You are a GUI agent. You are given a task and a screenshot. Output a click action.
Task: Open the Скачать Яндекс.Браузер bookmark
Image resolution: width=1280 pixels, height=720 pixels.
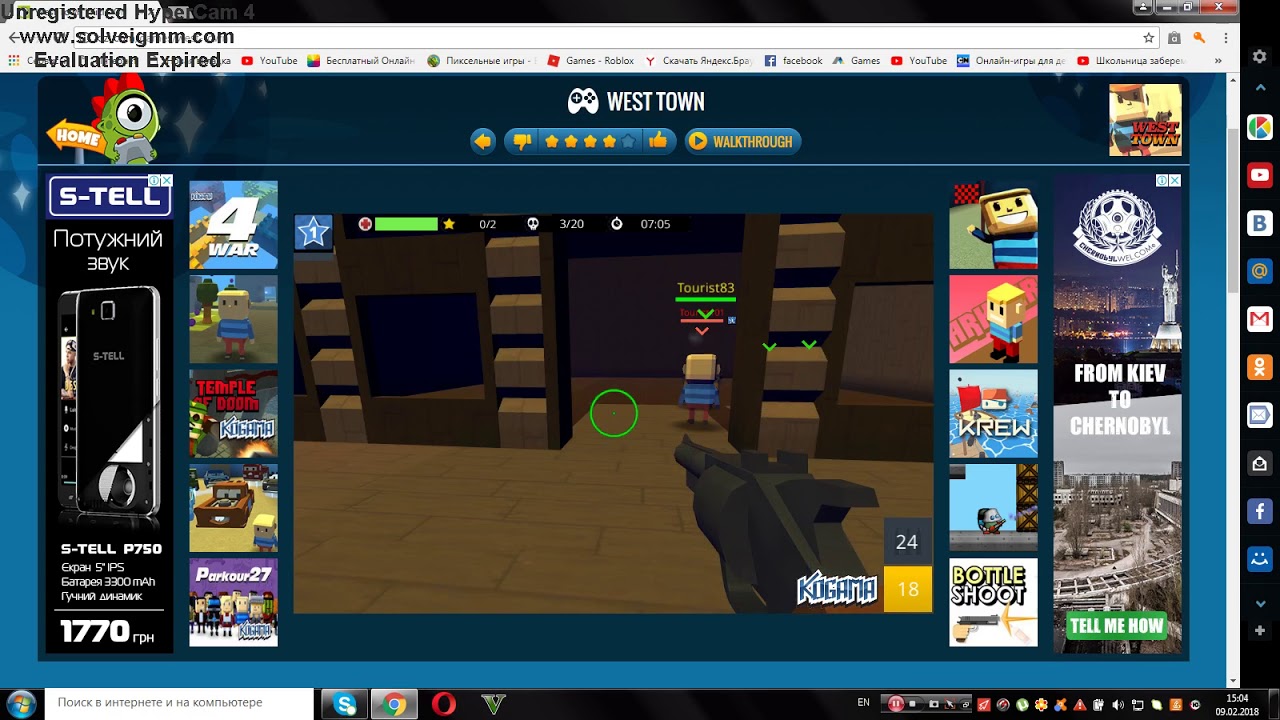(x=698, y=61)
